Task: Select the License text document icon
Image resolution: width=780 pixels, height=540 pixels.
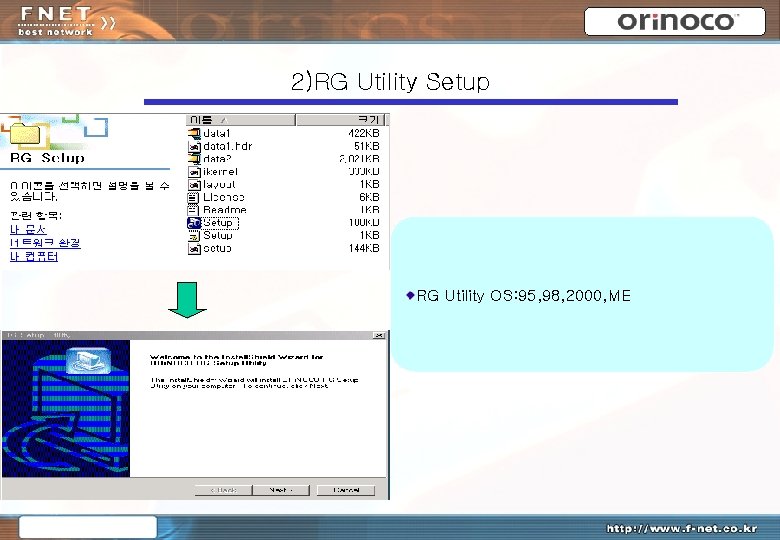Action: (194, 197)
